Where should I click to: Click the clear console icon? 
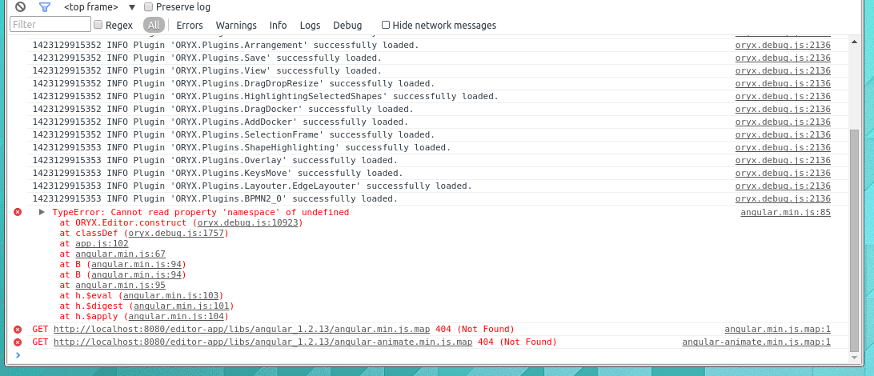21,7
